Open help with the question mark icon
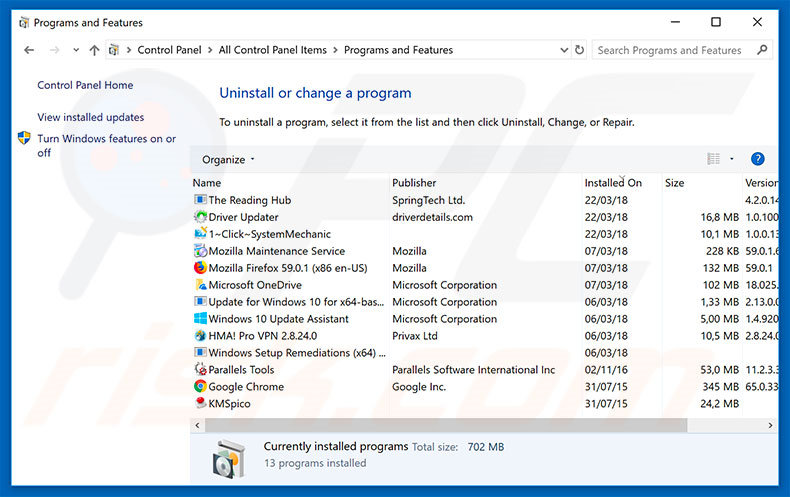Viewport: 790px width, 497px height. click(x=757, y=159)
